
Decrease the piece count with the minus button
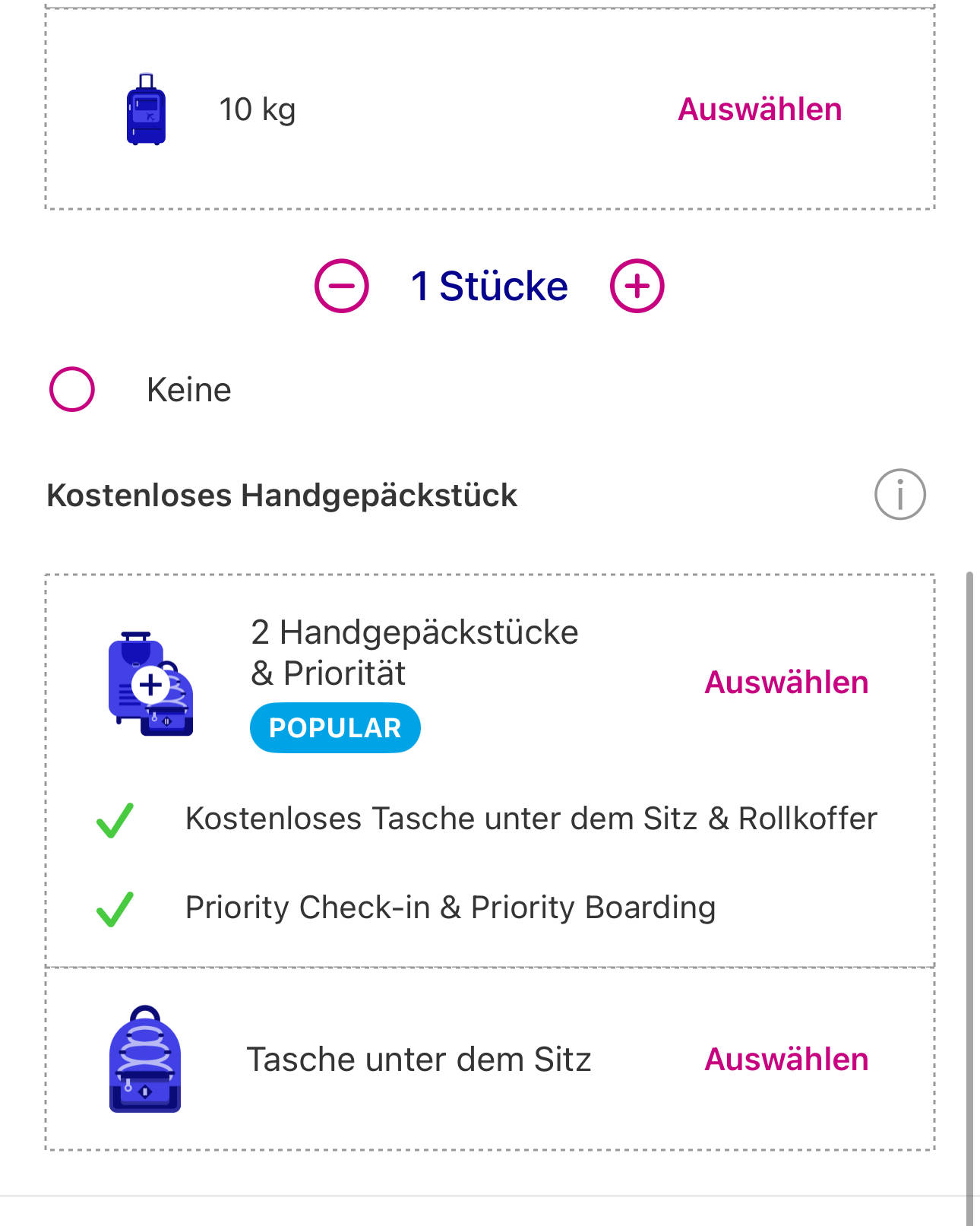[x=342, y=286]
